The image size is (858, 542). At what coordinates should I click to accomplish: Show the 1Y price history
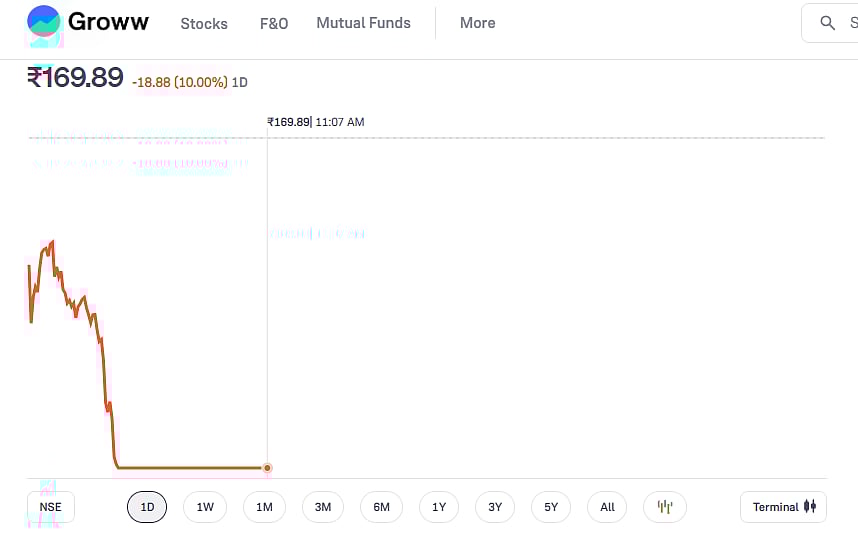[439, 507]
